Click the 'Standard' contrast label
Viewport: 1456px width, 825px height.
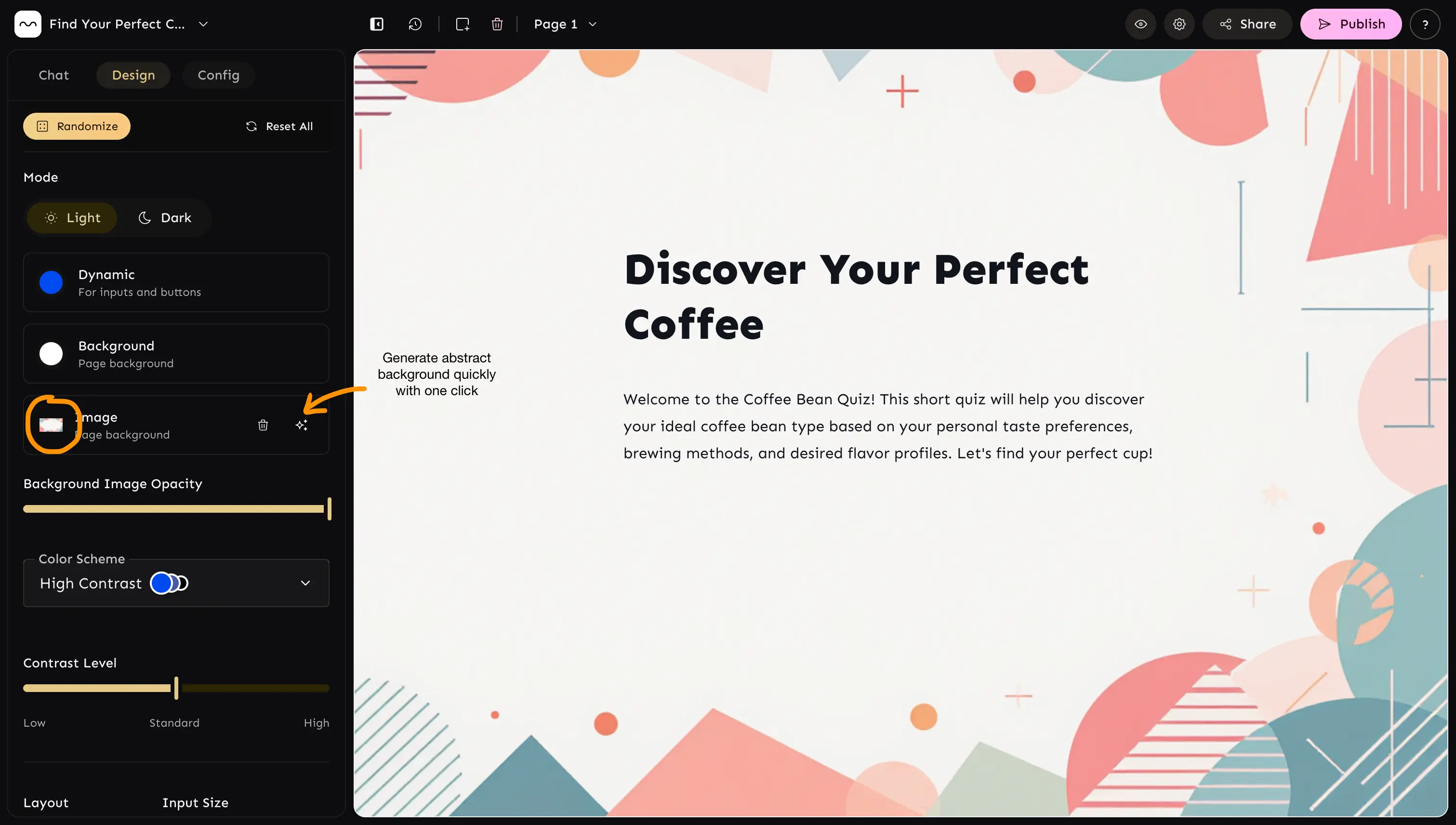tap(174, 722)
